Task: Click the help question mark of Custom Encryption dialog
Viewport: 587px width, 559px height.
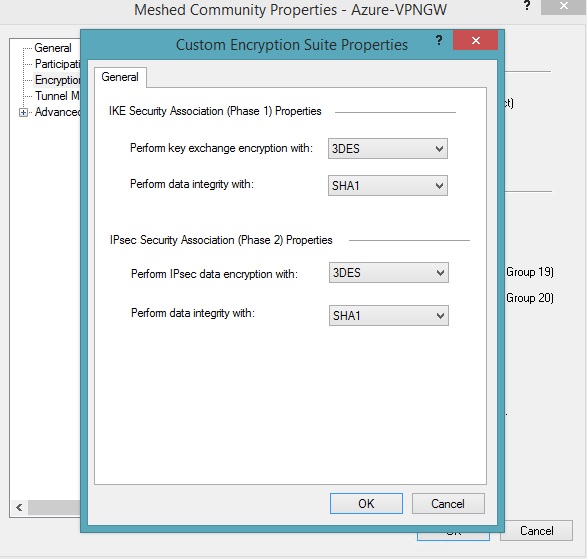Action: [439, 40]
